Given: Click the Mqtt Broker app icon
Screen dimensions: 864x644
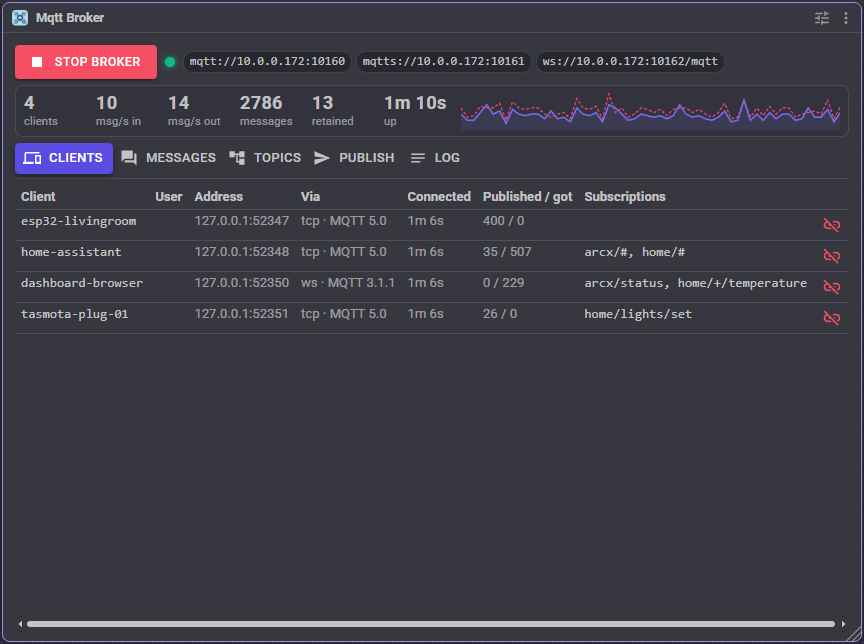Looking at the screenshot, I should click(20, 18).
